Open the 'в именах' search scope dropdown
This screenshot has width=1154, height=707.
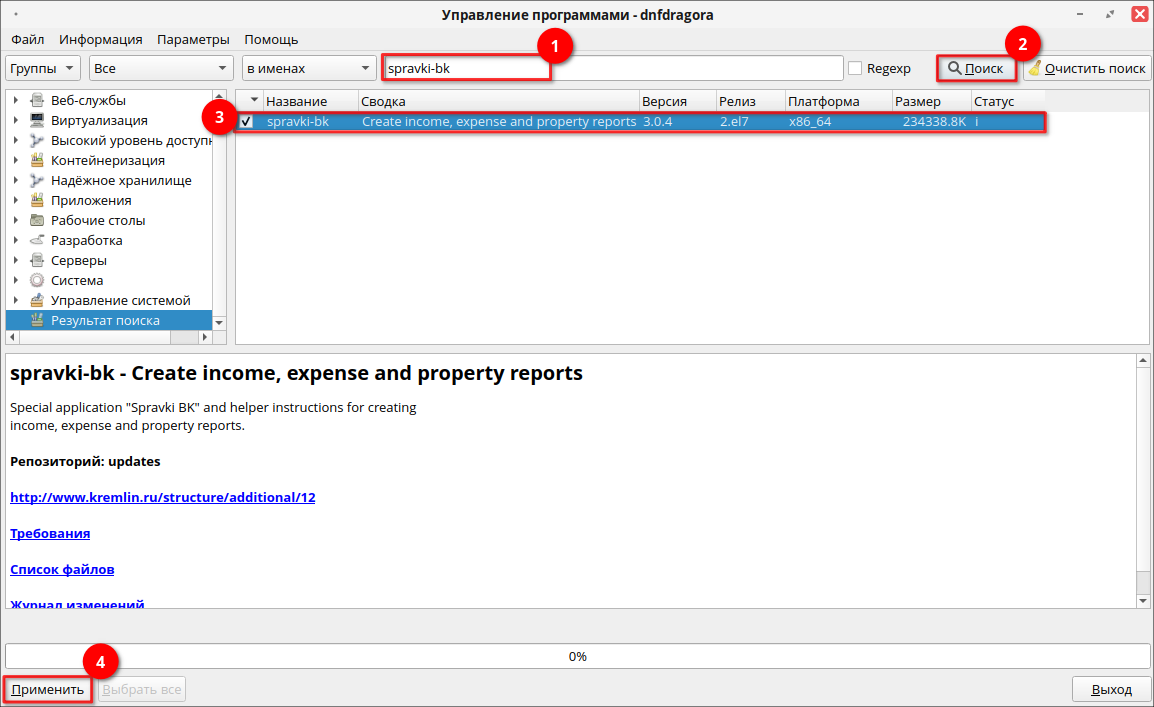[x=308, y=68]
